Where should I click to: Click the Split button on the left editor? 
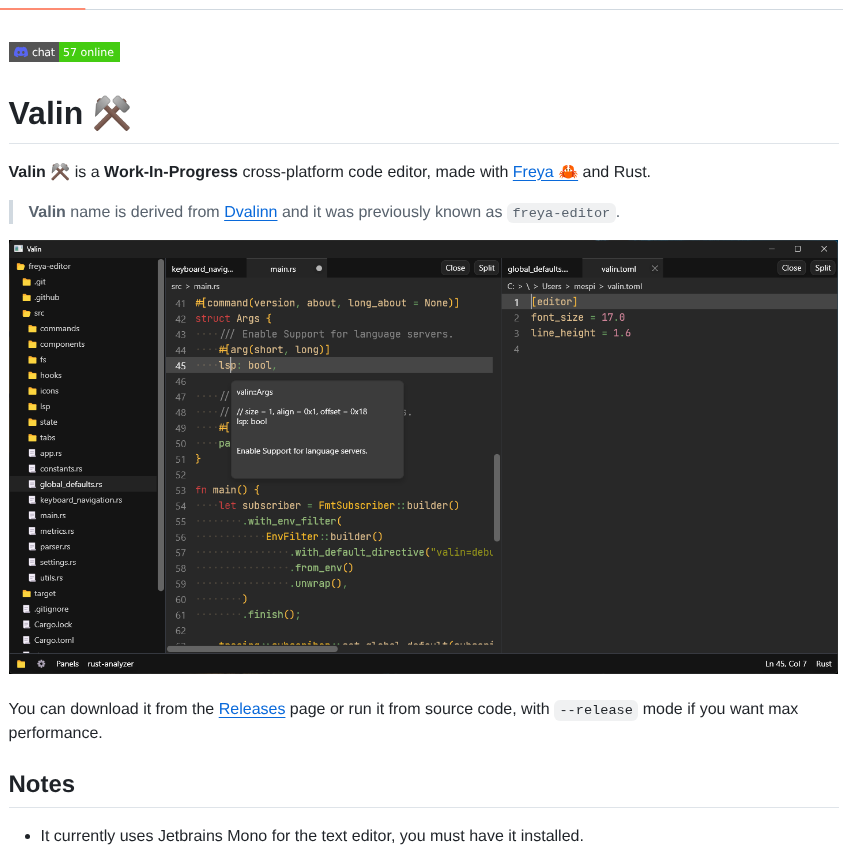[x=486, y=268]
